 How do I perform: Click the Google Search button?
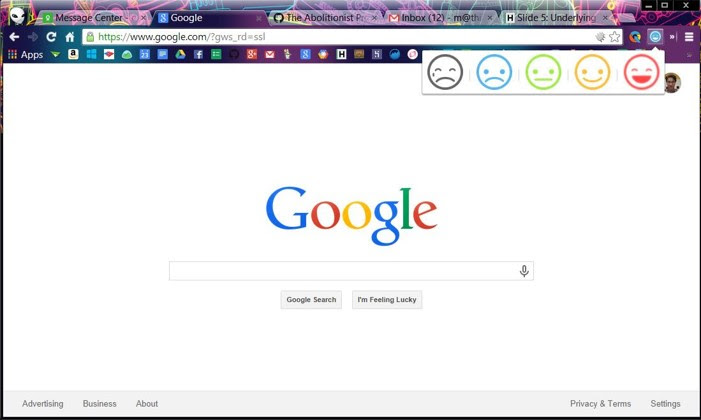311,300
